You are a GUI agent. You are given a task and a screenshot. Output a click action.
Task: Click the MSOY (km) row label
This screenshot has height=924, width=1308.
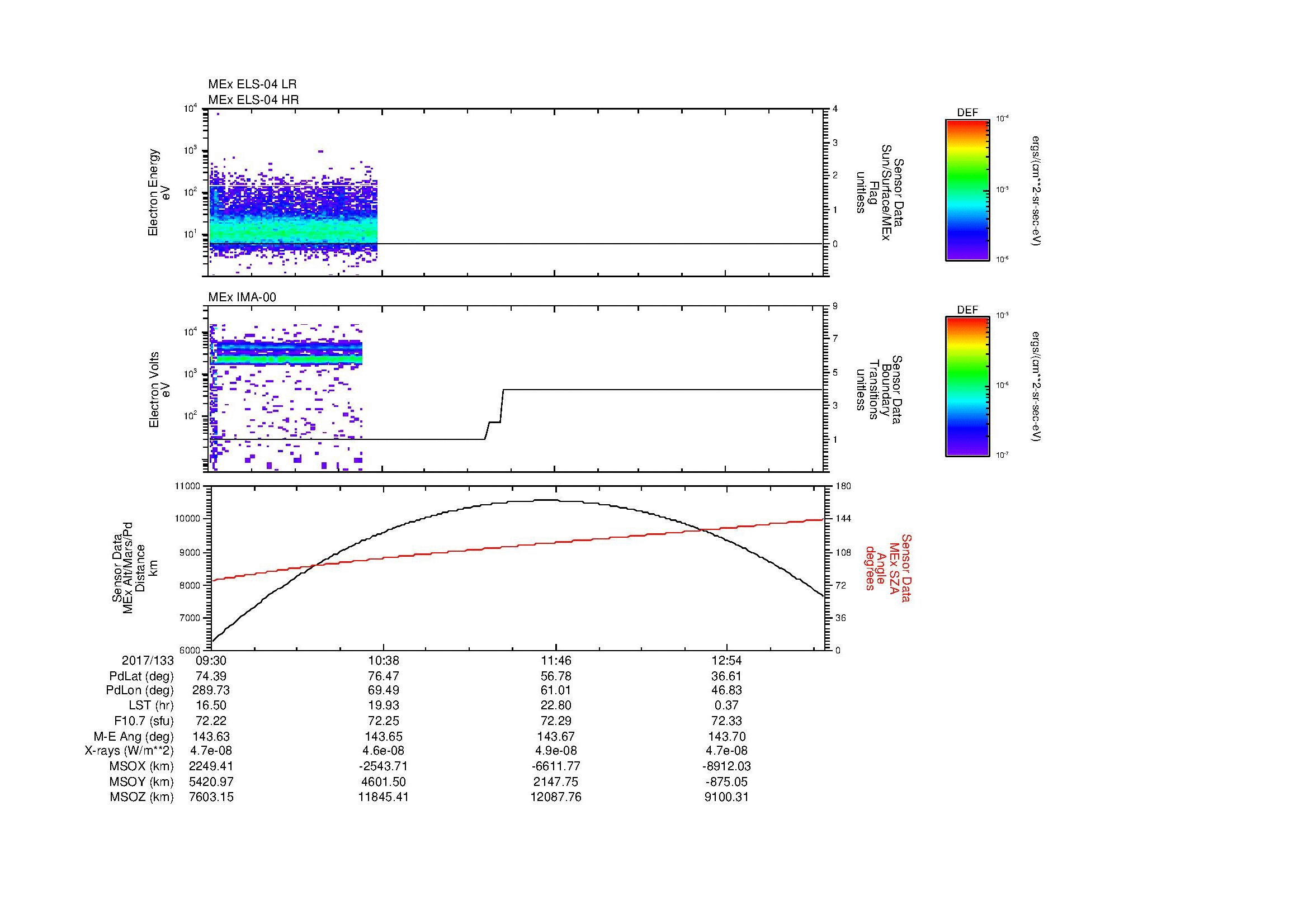click(142, 781)
